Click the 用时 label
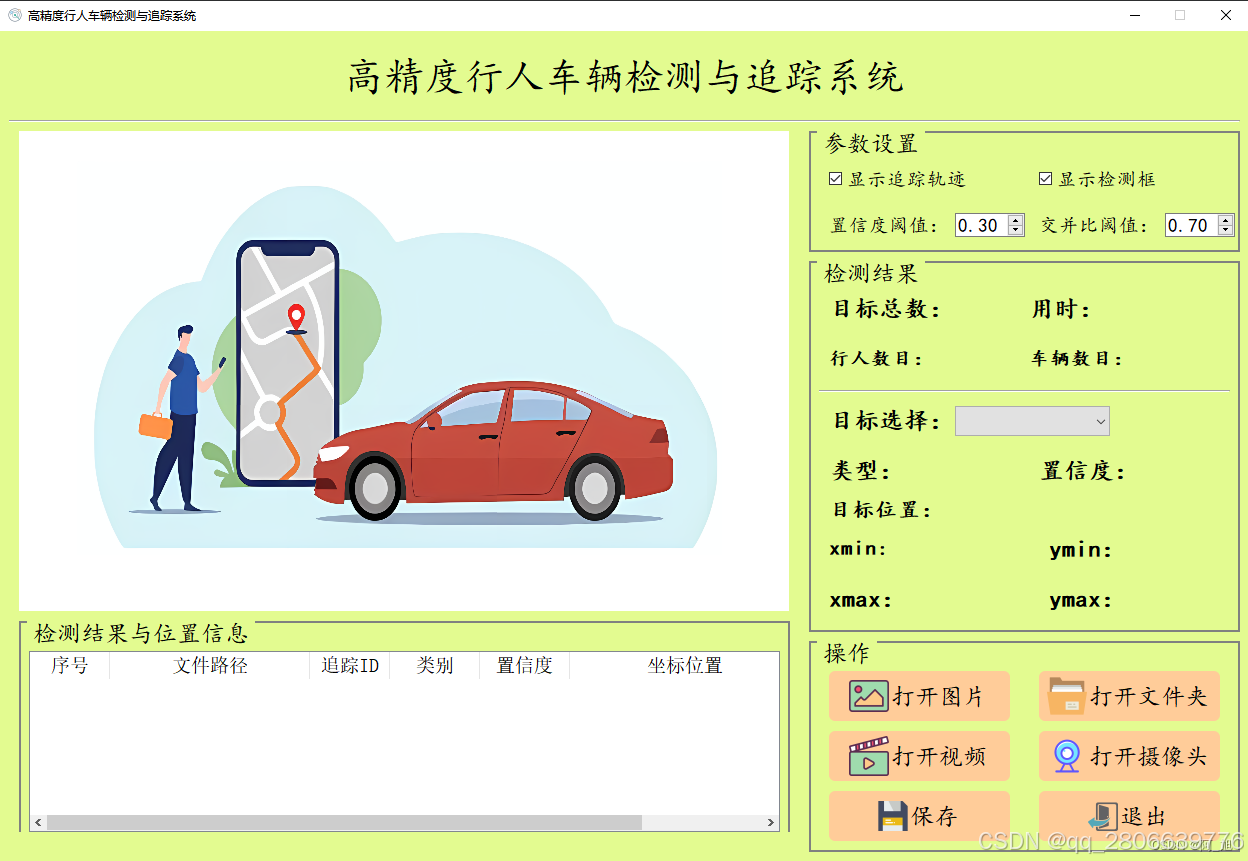1248x861 pixels. 1061,309
